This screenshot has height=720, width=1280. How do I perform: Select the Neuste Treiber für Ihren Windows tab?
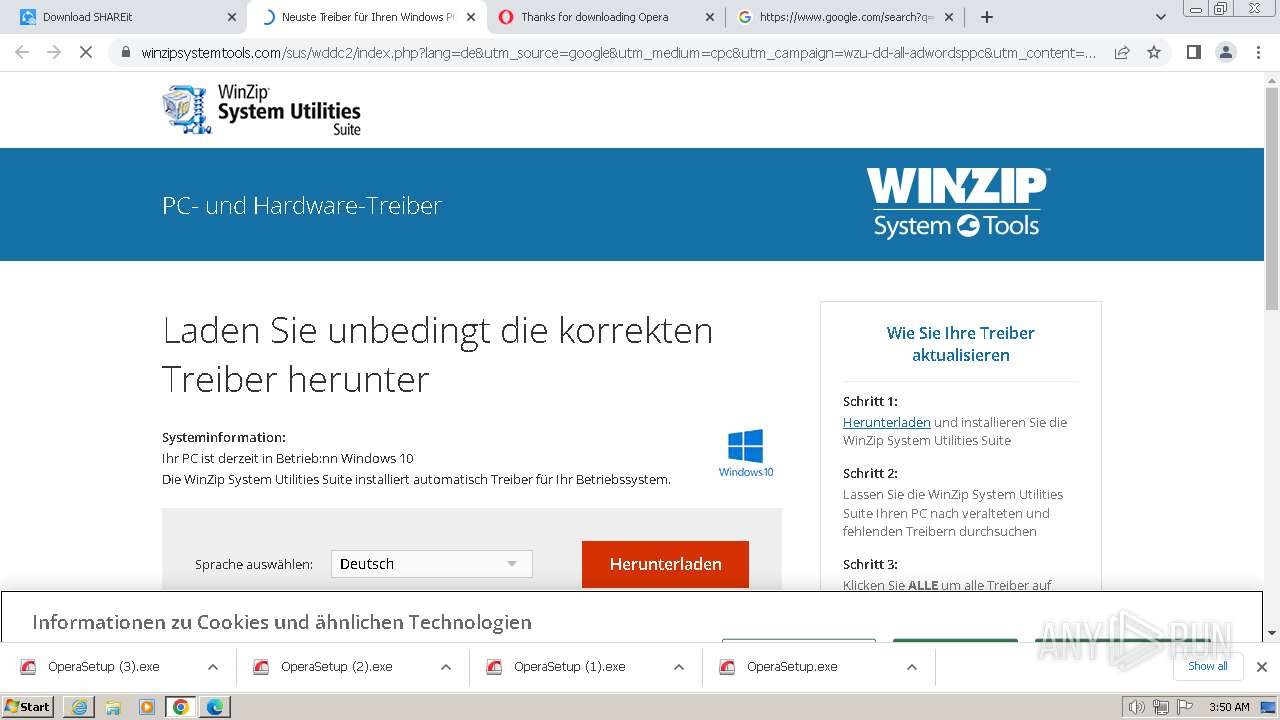click(366, 17)
